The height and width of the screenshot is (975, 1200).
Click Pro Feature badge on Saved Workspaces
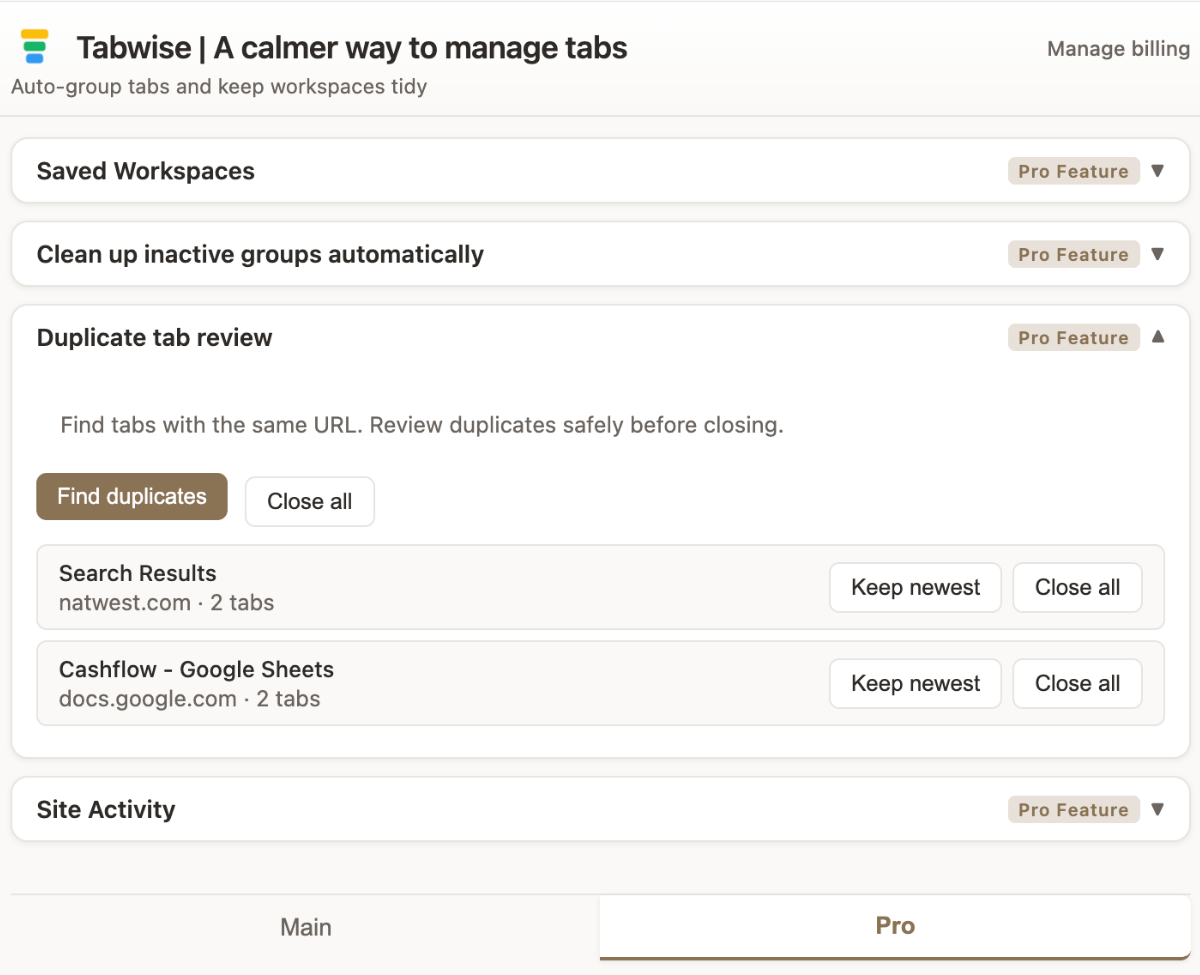point(1073,172)
